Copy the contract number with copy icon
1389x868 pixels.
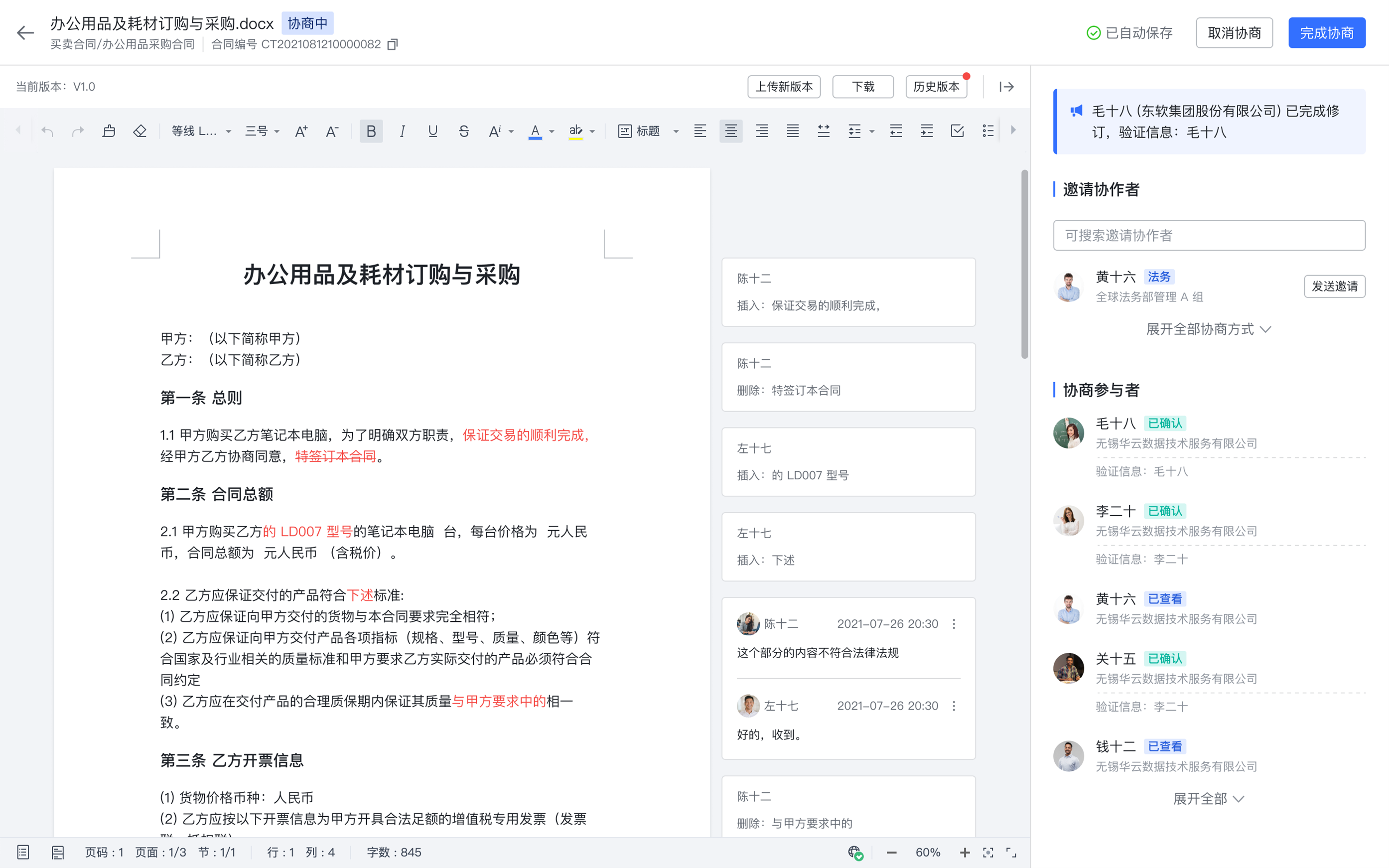tap(393, 45)
